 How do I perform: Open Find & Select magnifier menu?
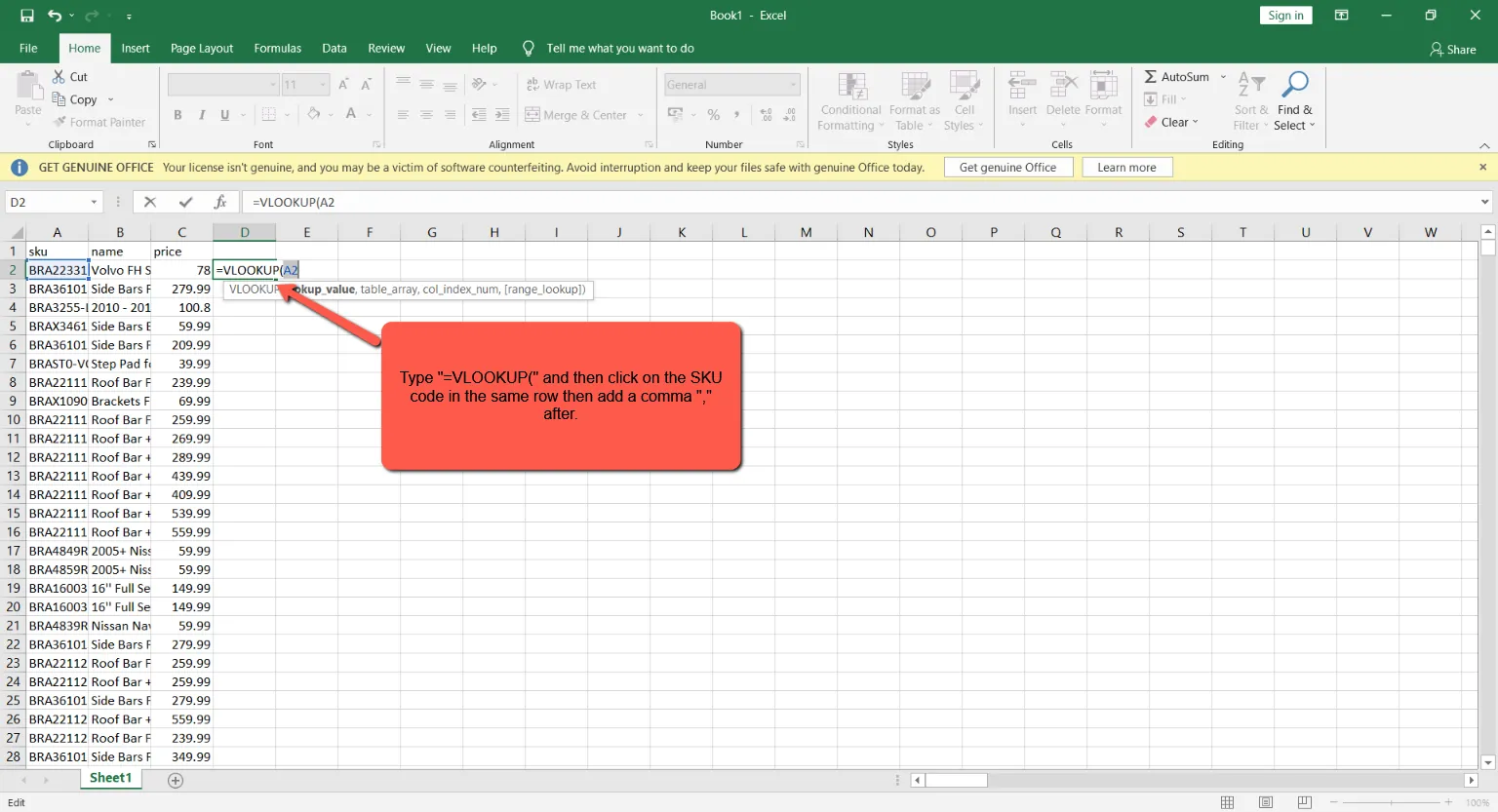(1295, 101)
